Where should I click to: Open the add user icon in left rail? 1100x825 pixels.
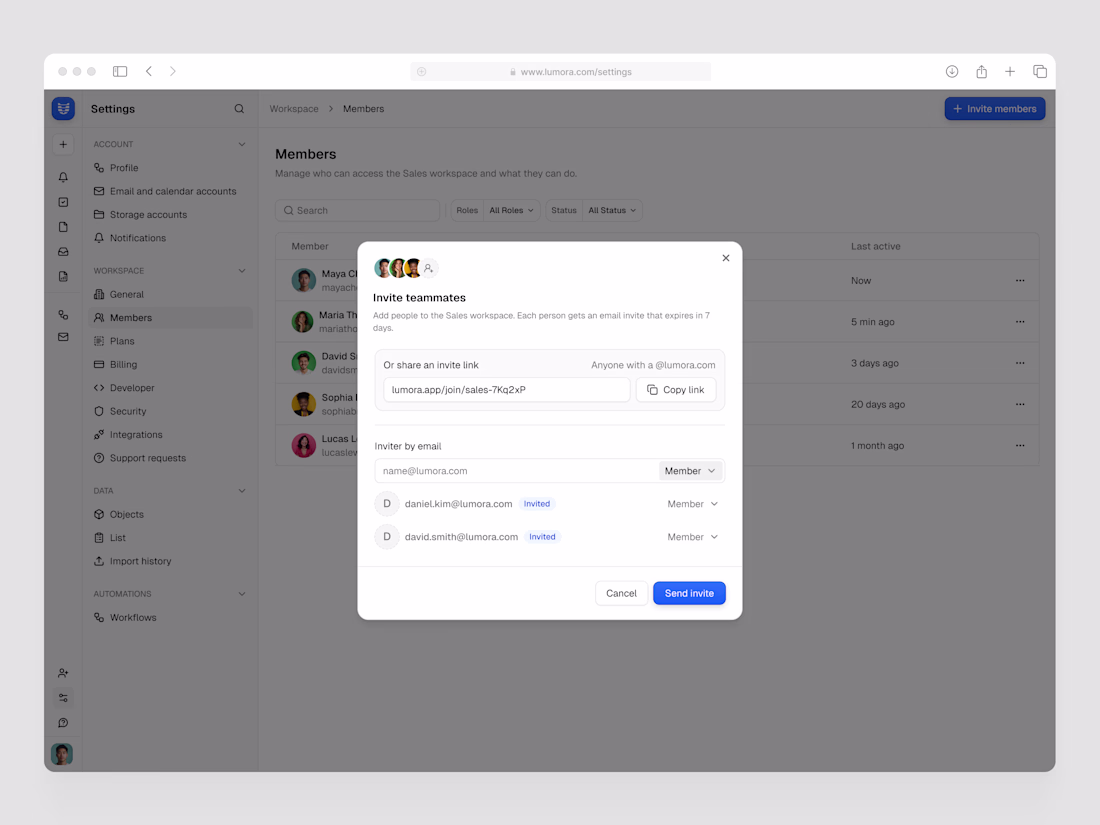pyautogui.click(x=63, y=673)
